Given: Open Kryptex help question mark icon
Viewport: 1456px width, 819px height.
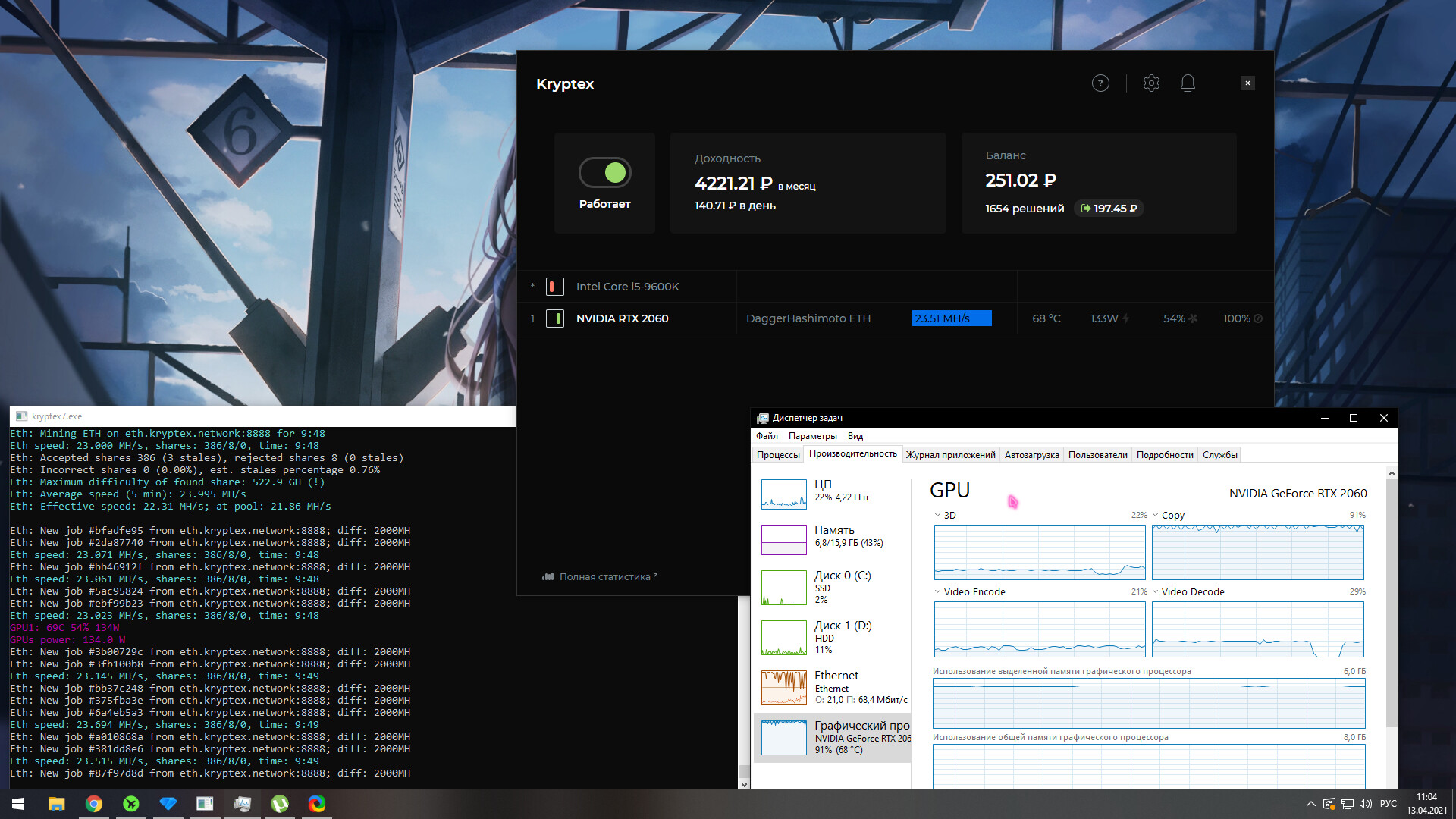Looking at the screenshot, I should 1100,83.
